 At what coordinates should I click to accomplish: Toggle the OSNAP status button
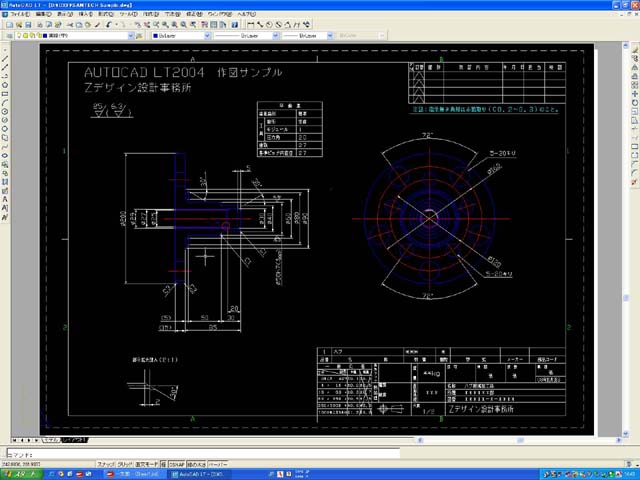pyautogui.click(x=177, y=464)
